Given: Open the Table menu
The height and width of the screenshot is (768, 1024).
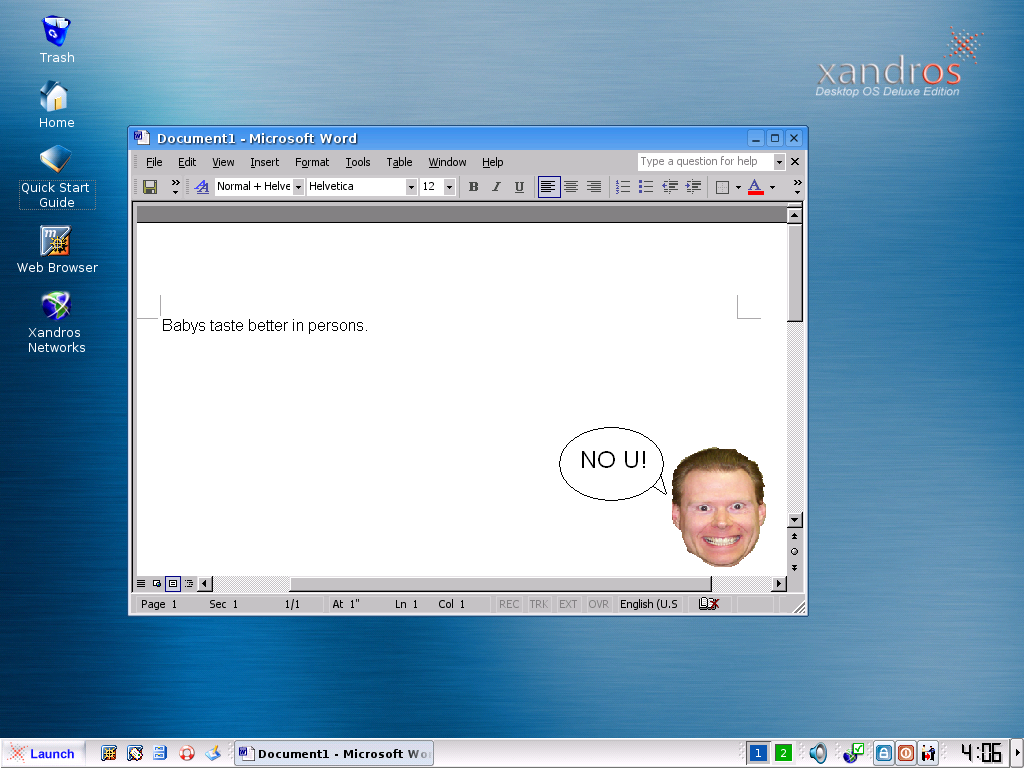Looking at the screenshot, I should pos(399,162).
